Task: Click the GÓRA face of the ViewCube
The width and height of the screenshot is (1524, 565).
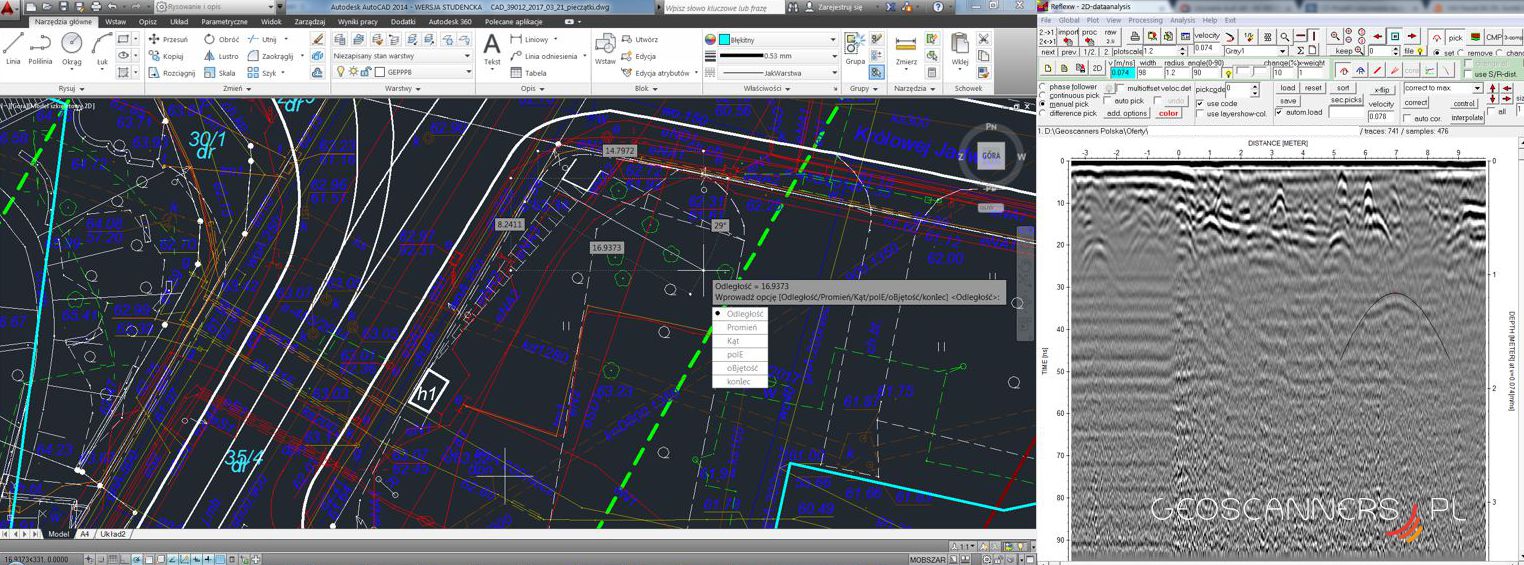Action: click(x=991, y=156)
